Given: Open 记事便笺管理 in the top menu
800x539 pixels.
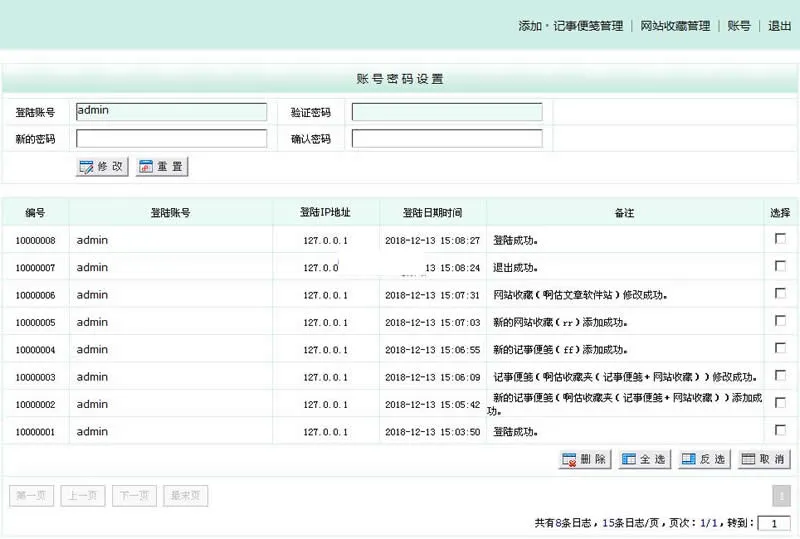Looking at the screenshot, I should (x=588, y=26).
